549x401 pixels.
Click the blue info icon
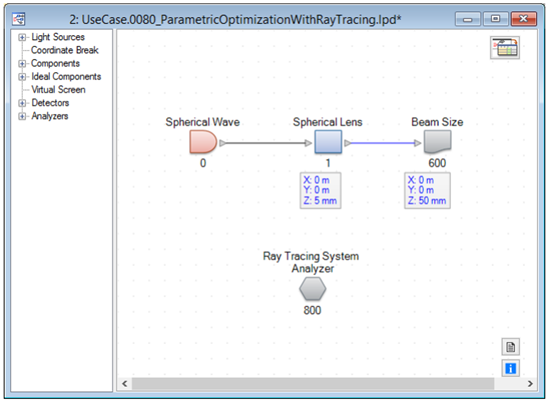(x=510, y=368)
